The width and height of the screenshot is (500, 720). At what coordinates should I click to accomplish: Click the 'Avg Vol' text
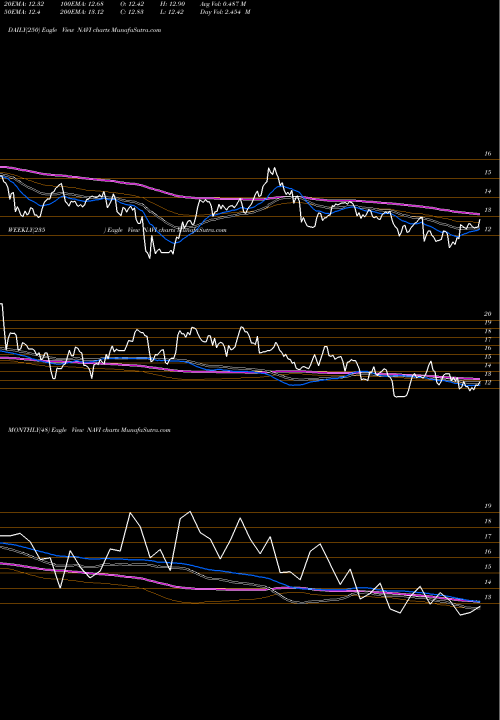tap(223, 4)
